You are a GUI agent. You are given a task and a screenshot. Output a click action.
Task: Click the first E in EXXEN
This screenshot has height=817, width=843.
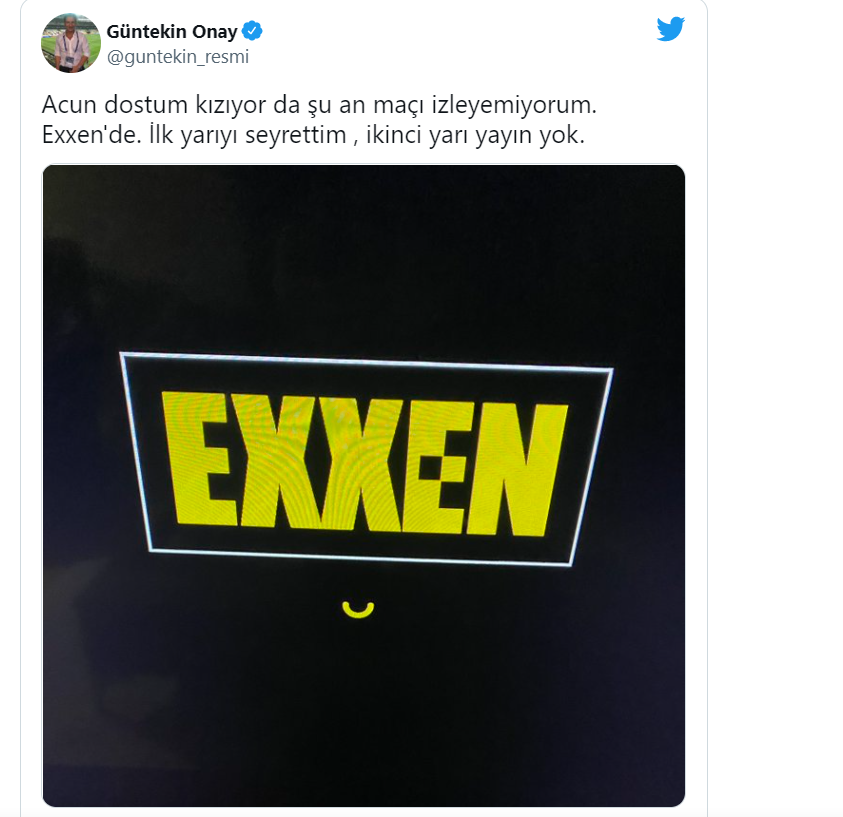point(200,458)
